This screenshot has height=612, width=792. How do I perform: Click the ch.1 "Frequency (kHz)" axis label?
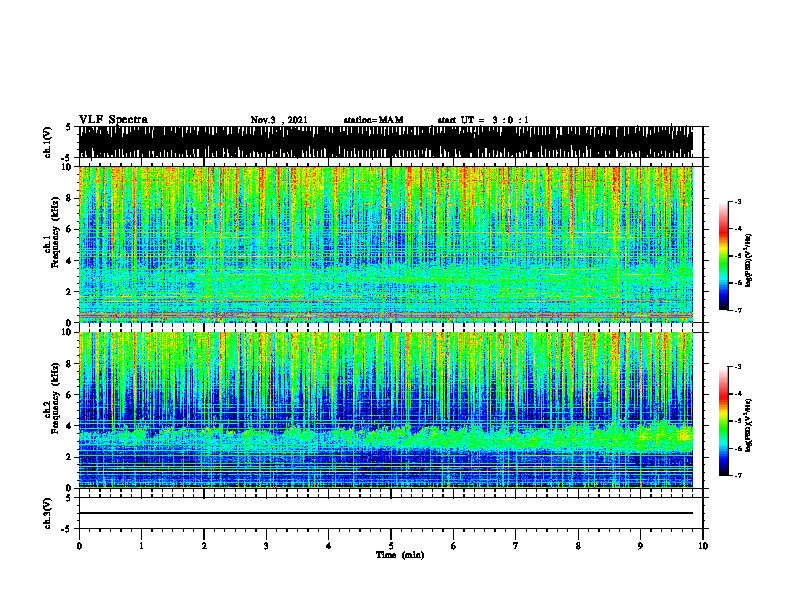point(55,232)
